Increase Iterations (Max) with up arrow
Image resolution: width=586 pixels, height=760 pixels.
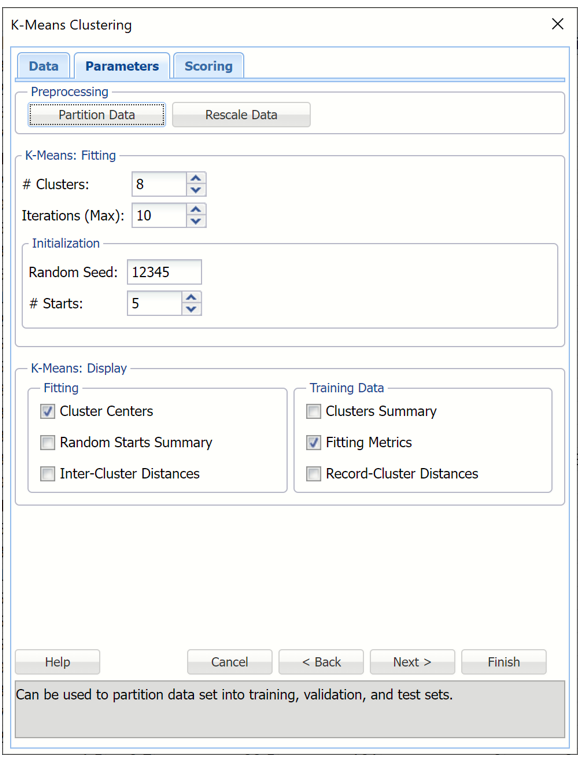point(196,209)
